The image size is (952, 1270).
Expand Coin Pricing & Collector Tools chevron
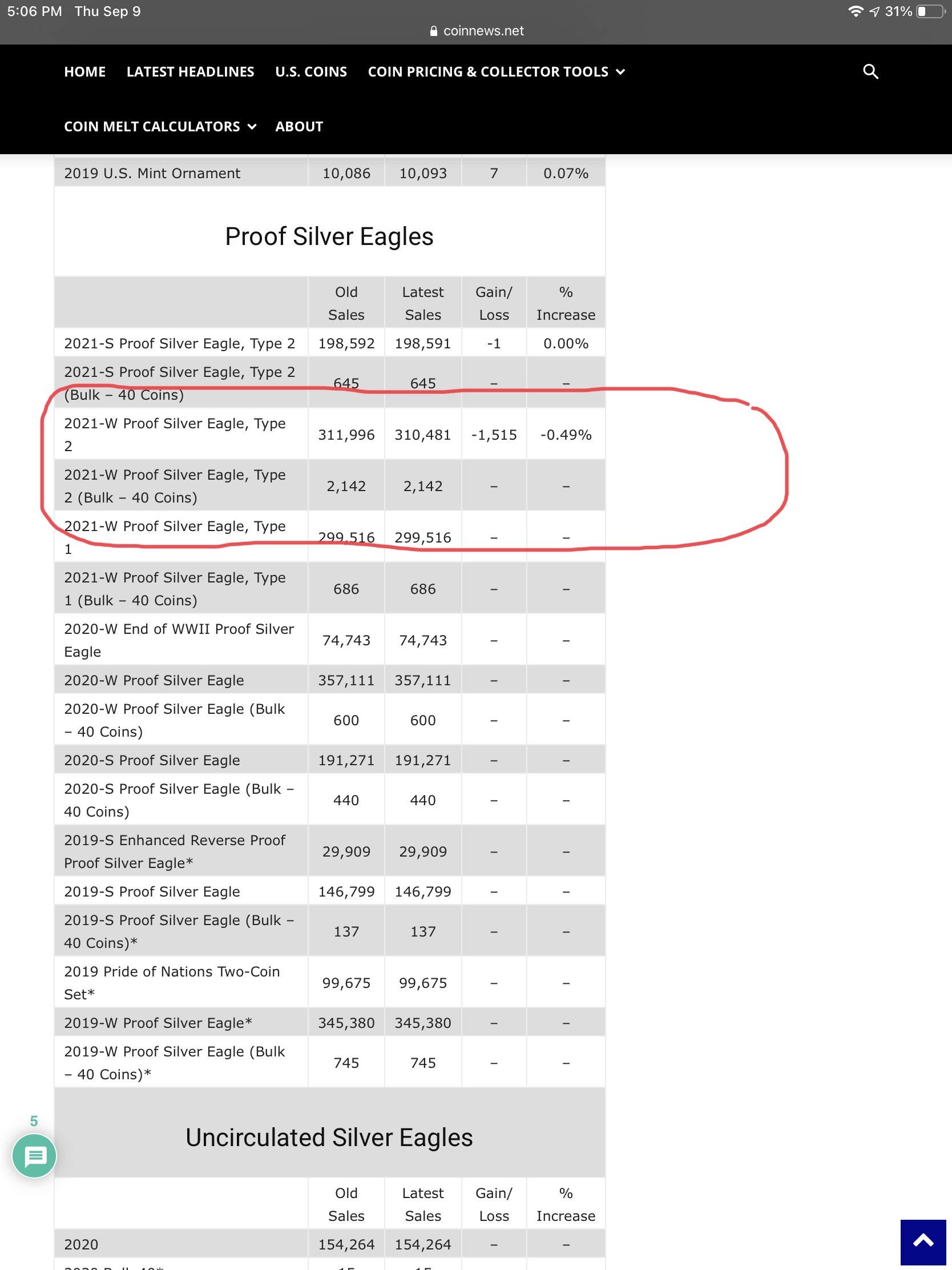tap(620, 72)
